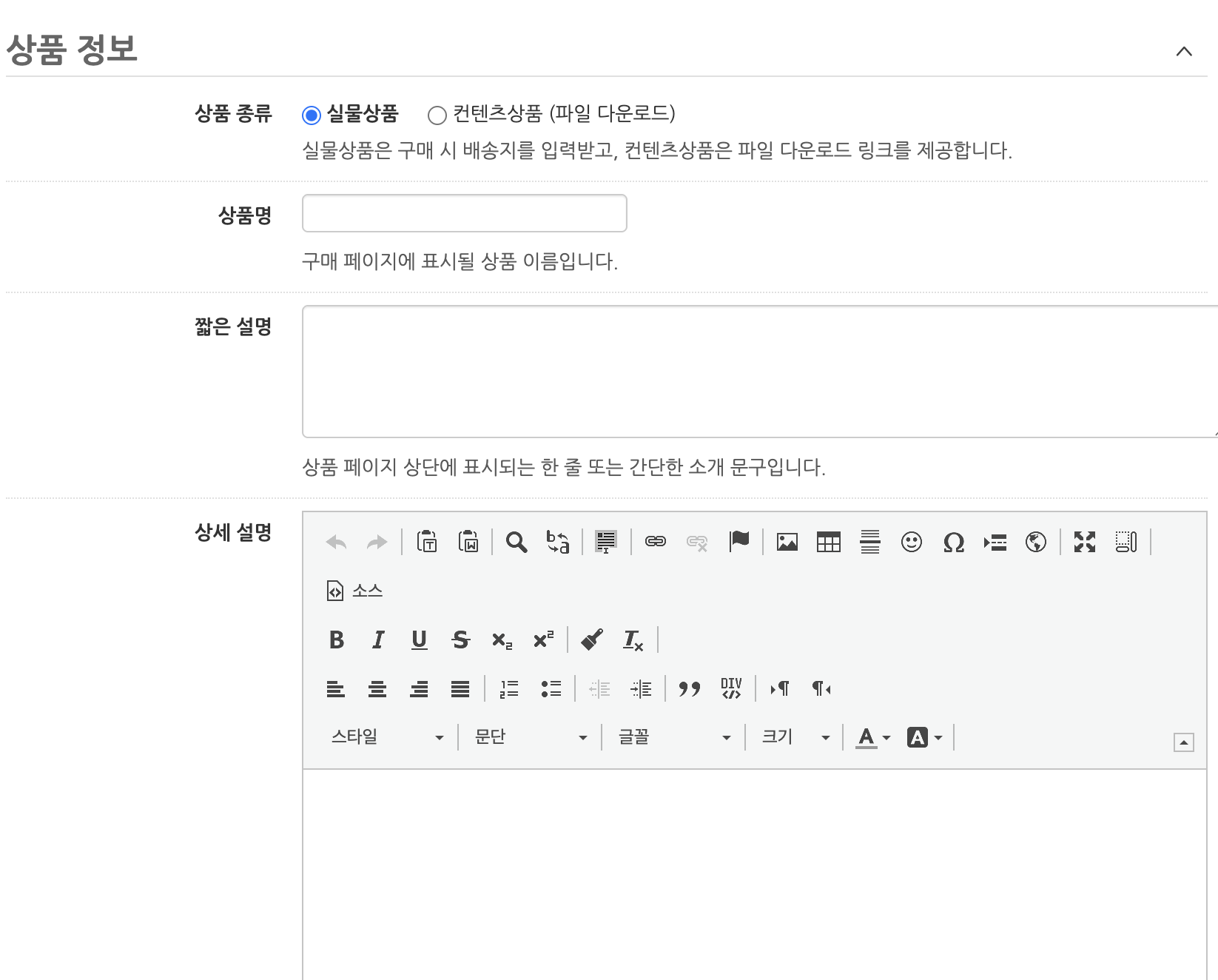Toggle bold formatting

click(x=337, y=640)
